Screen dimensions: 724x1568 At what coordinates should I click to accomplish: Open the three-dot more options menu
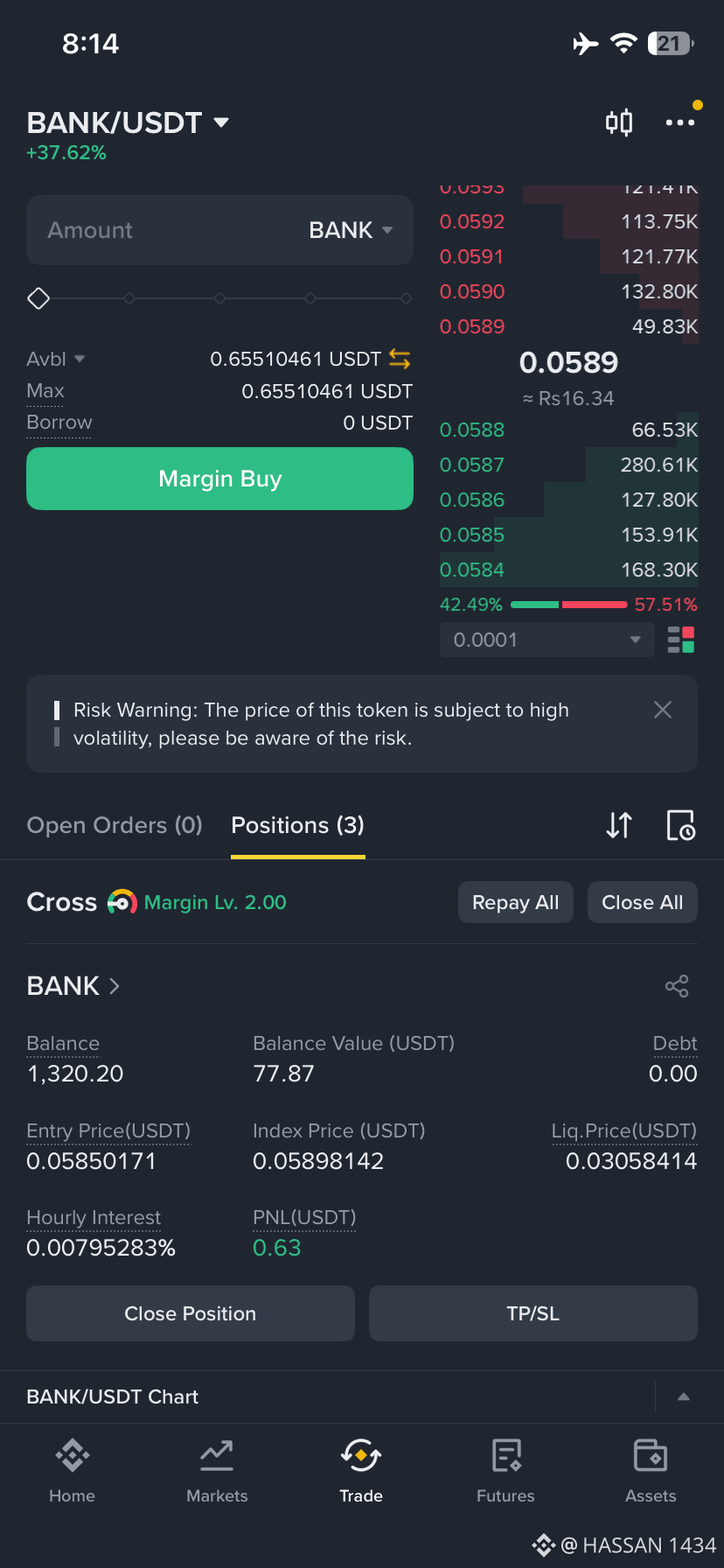point(680,122)
